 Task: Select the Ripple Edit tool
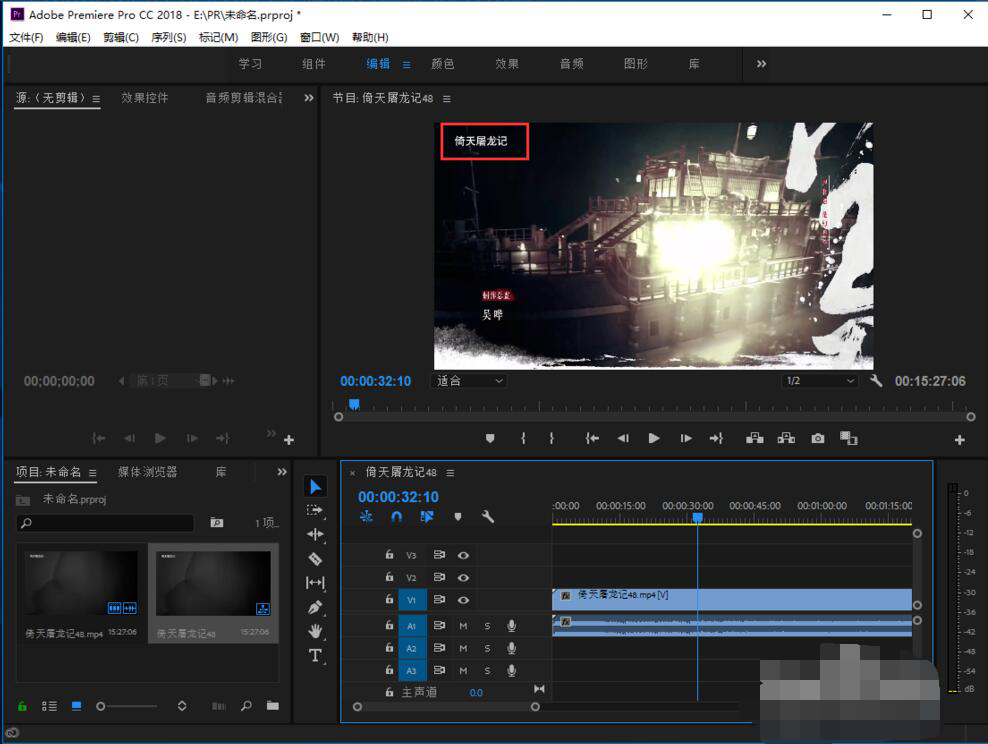pos(315,535)
